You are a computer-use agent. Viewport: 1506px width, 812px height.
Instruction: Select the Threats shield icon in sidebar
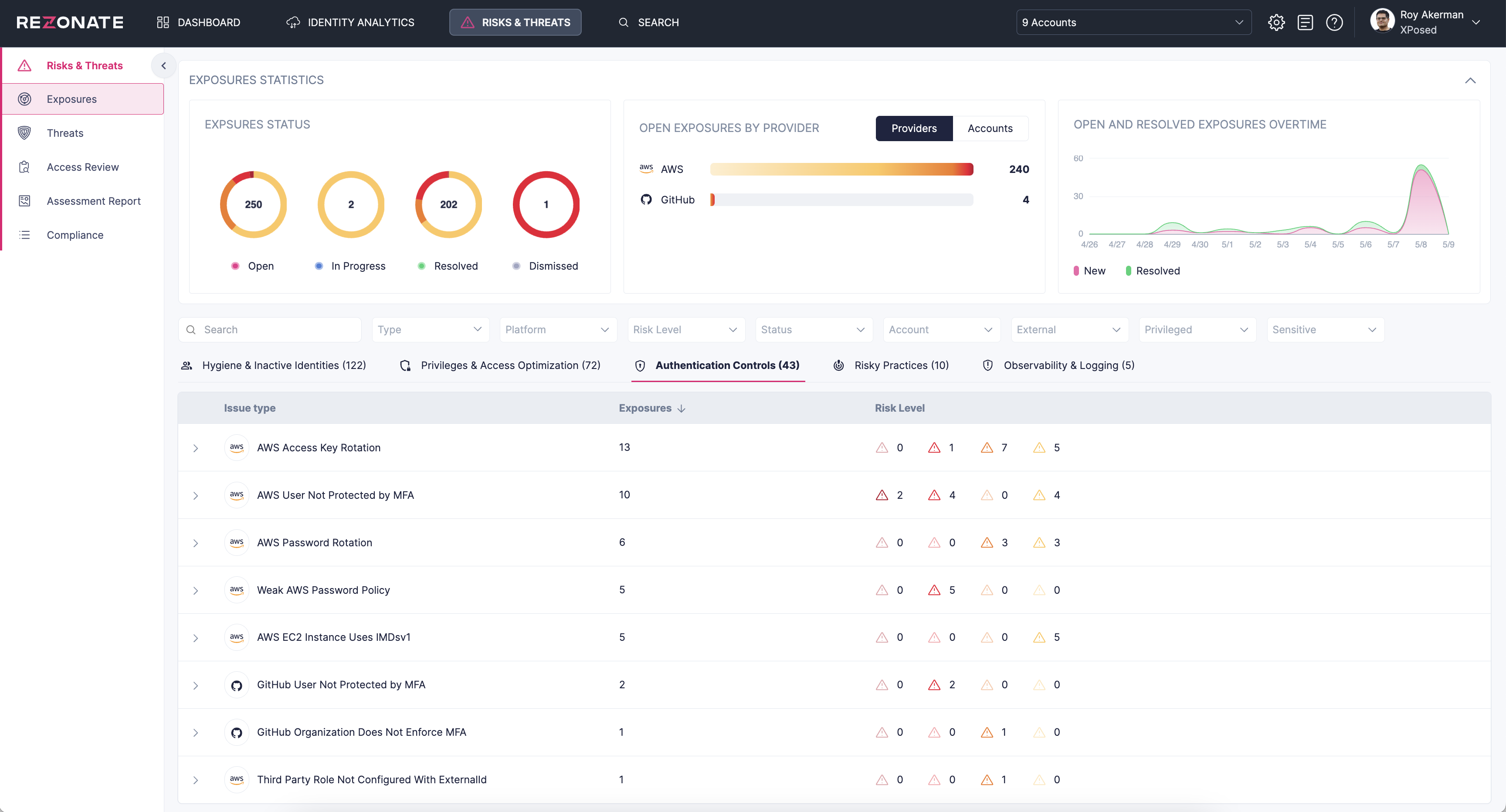coord(24,133)
